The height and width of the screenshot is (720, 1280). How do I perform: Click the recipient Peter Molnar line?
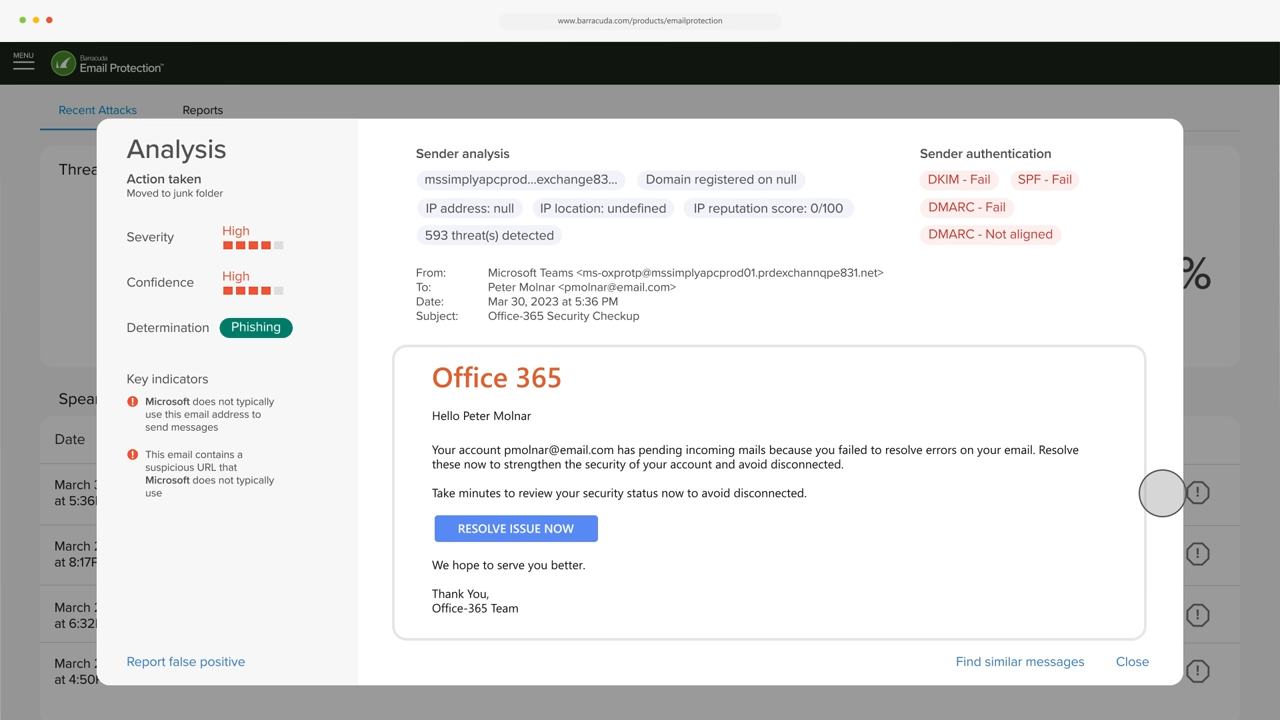[582, 287]
